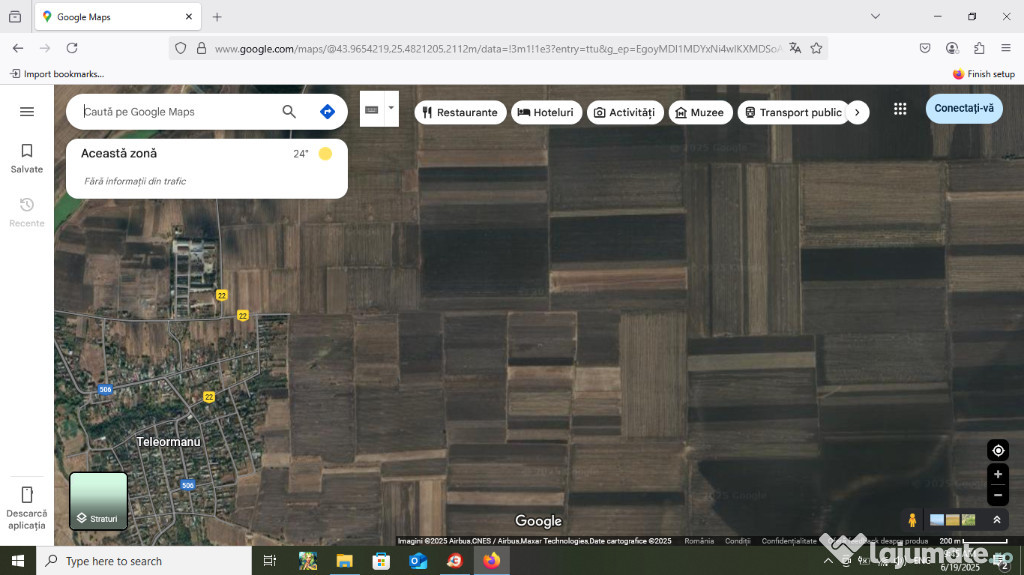
Task: Open Task View on taskbar
Action: click(x=269, y=561)
